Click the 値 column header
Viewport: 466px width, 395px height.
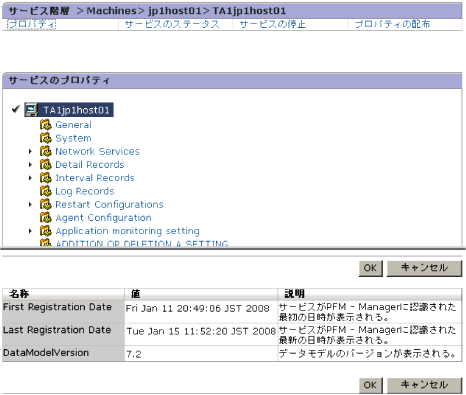pos(201,294)
